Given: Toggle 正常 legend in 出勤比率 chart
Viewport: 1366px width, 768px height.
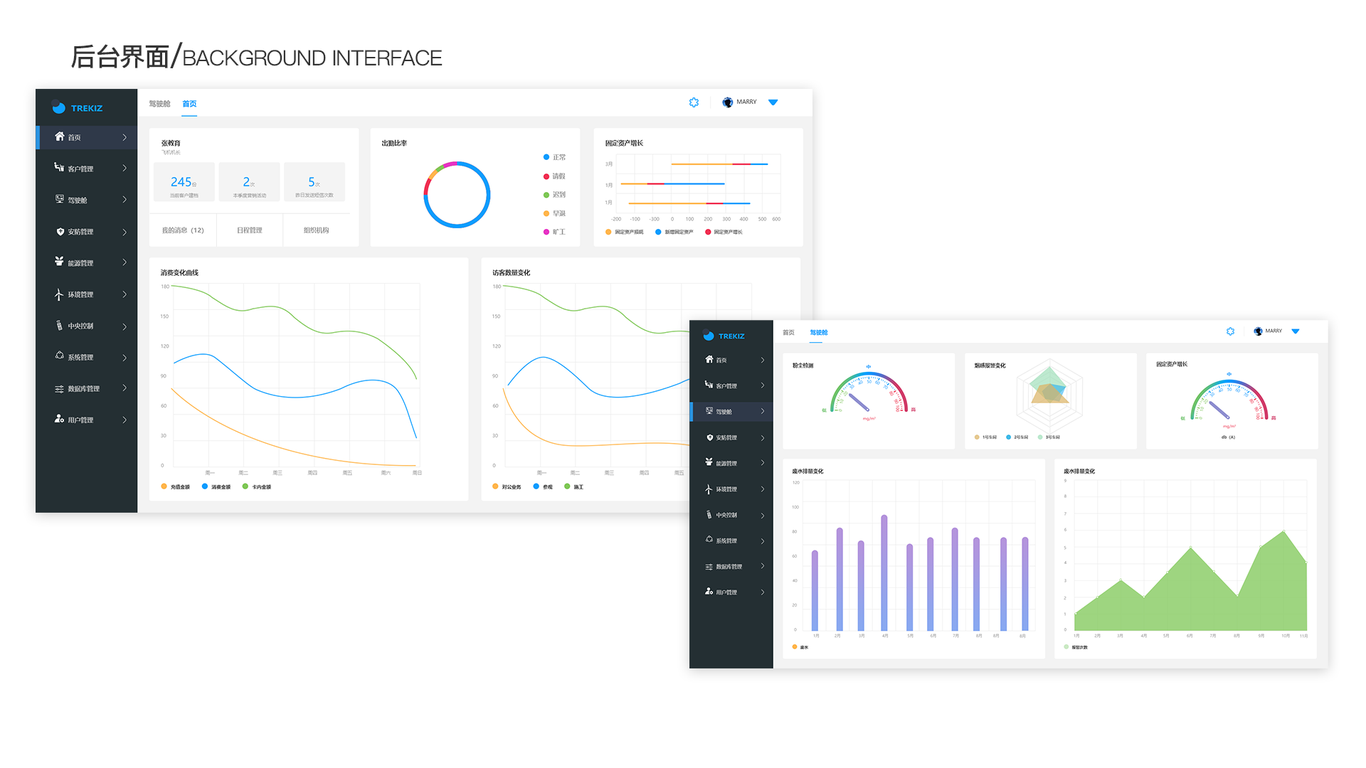Looking at the screenshot, I should [554, 157].
